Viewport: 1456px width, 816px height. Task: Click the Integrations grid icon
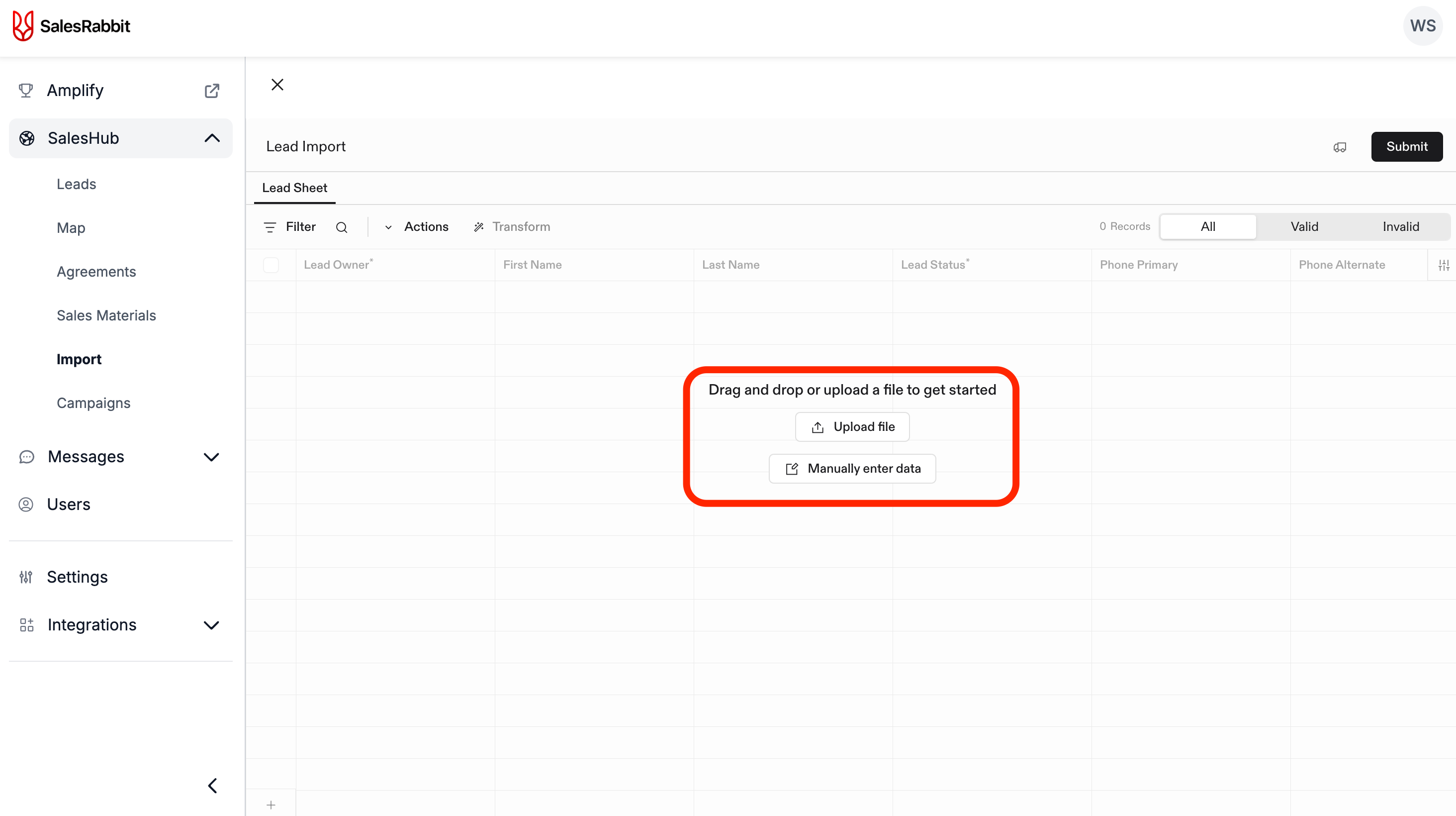[x=26, y=625]
